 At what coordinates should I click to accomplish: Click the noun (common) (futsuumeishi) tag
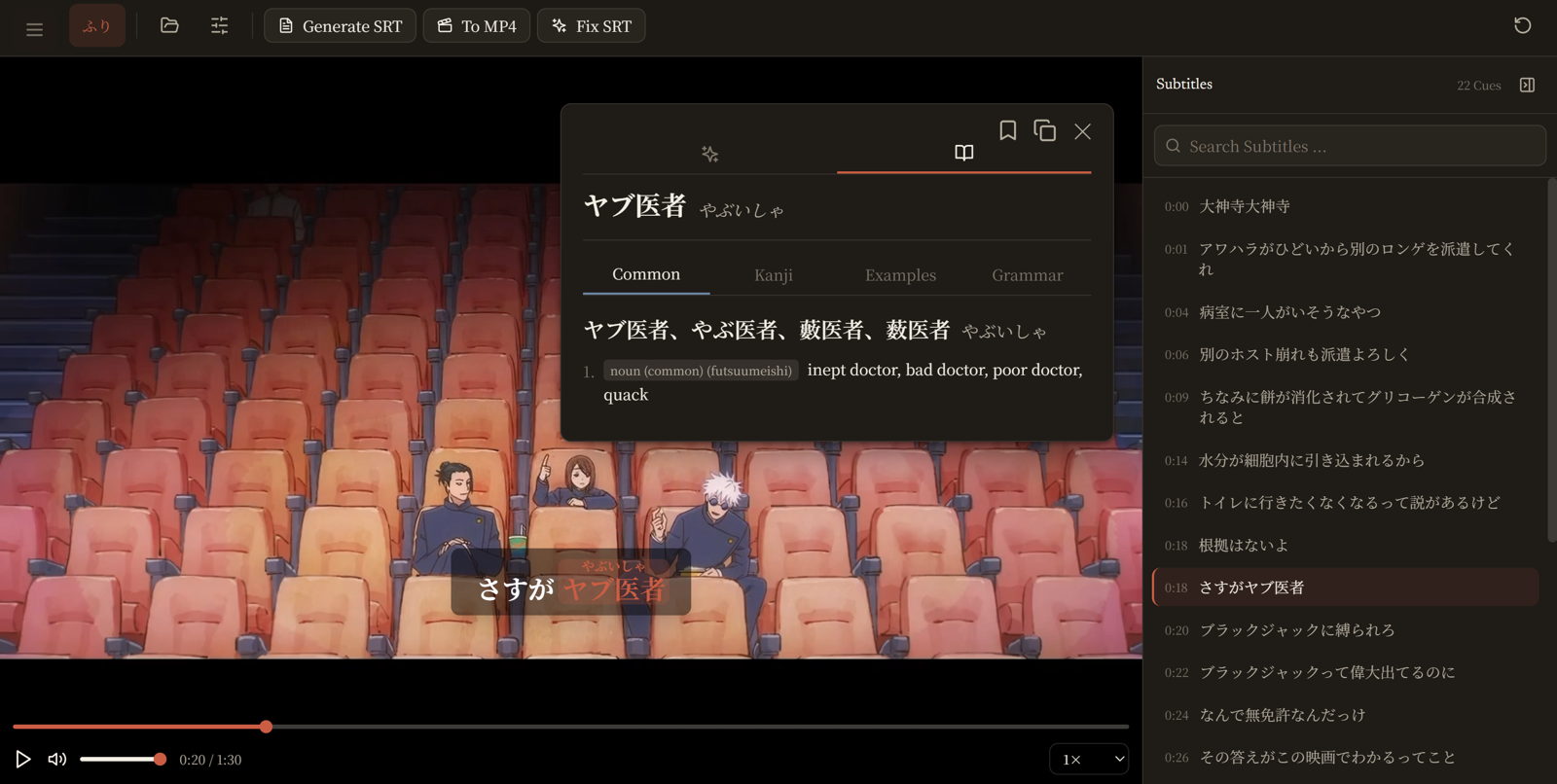pyautogui.click(x=701, y=371)
